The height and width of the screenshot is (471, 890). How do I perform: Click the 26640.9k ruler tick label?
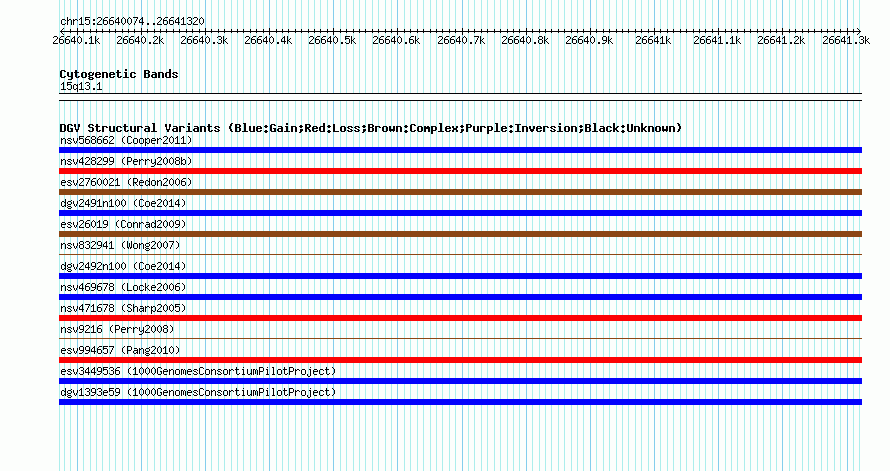click(x=590, y=40)
